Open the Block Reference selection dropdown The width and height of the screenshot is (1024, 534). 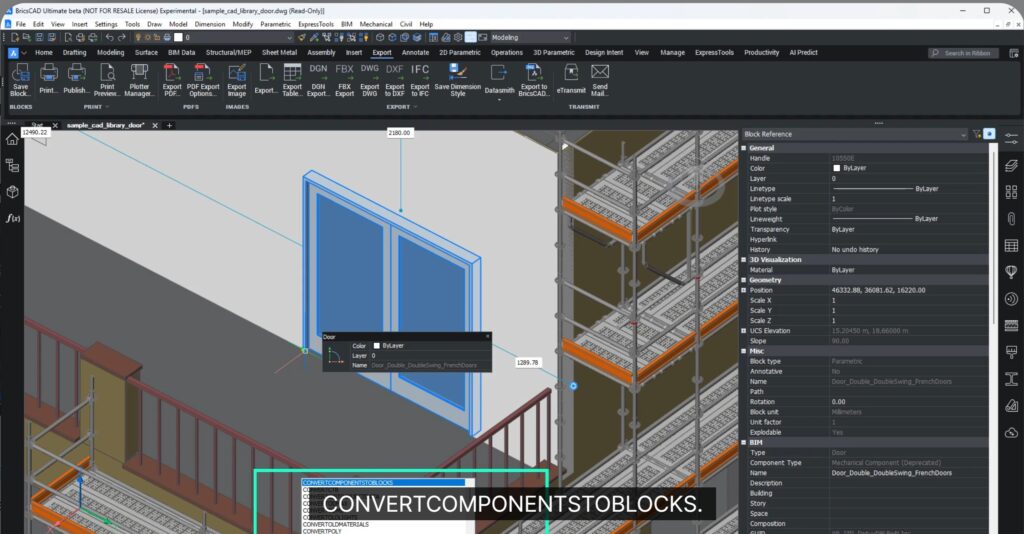(854, 134)
